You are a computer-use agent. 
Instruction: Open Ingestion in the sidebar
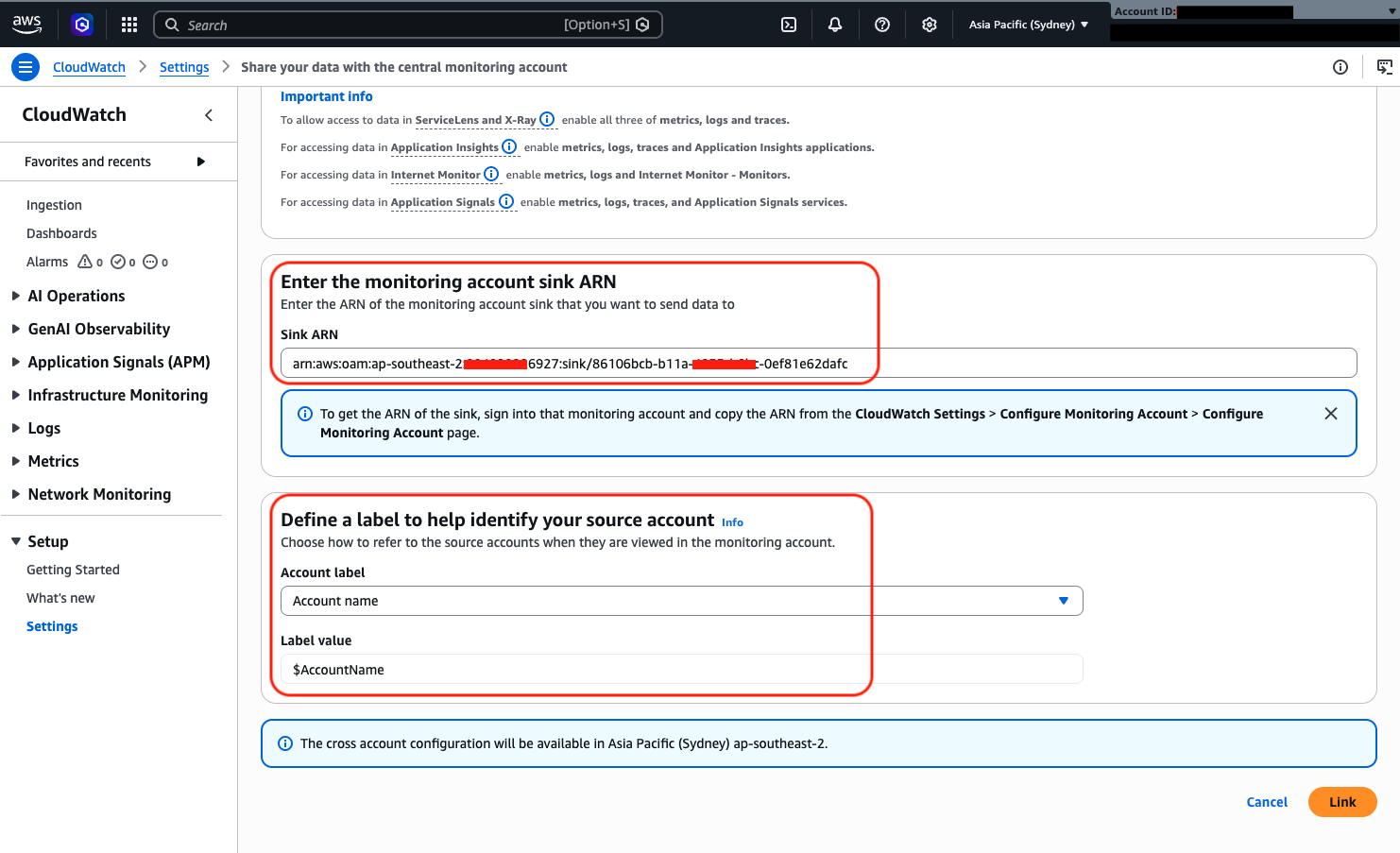pyautogui.click(x=54, y=205)
